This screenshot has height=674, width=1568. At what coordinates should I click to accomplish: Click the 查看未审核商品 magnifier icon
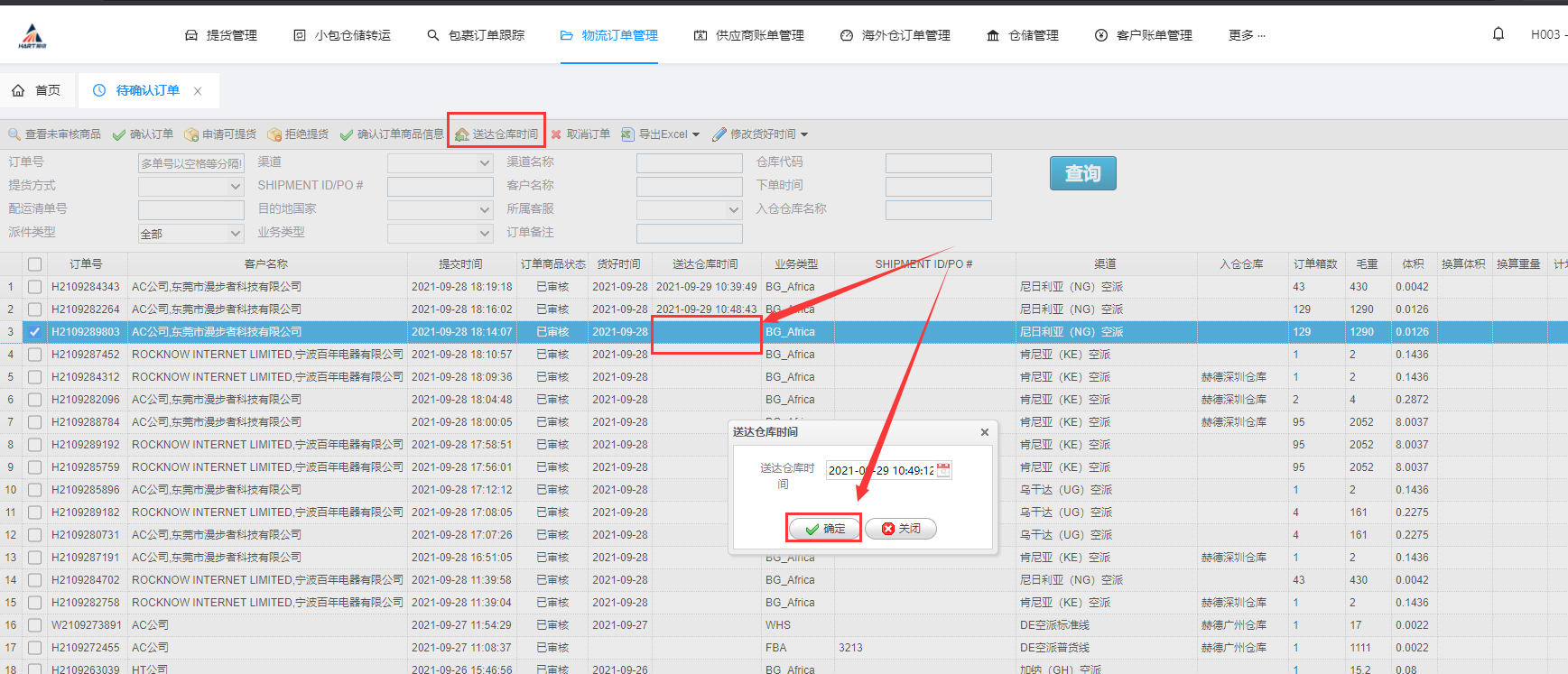14,134
